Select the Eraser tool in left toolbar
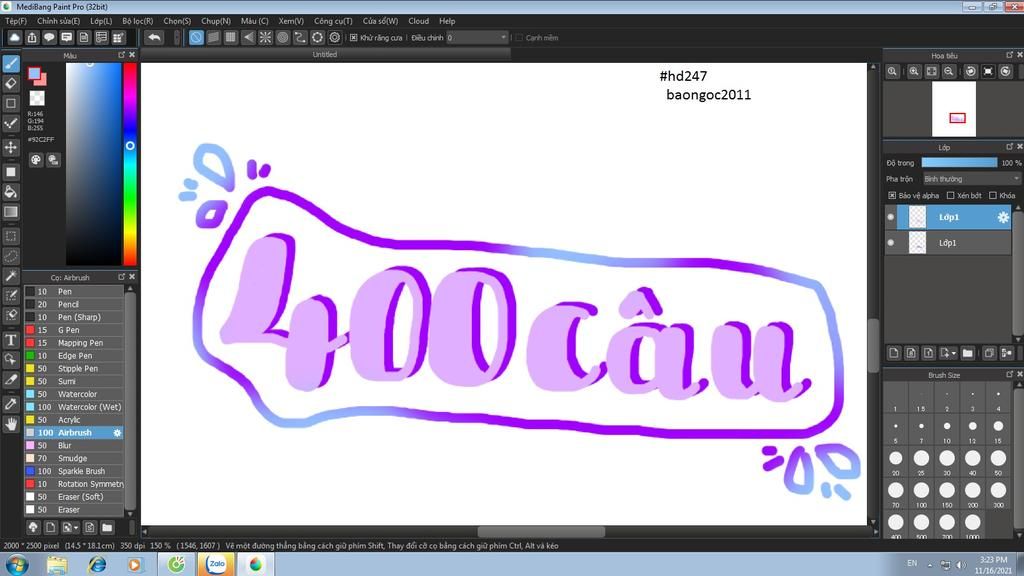 pos(11,84)
